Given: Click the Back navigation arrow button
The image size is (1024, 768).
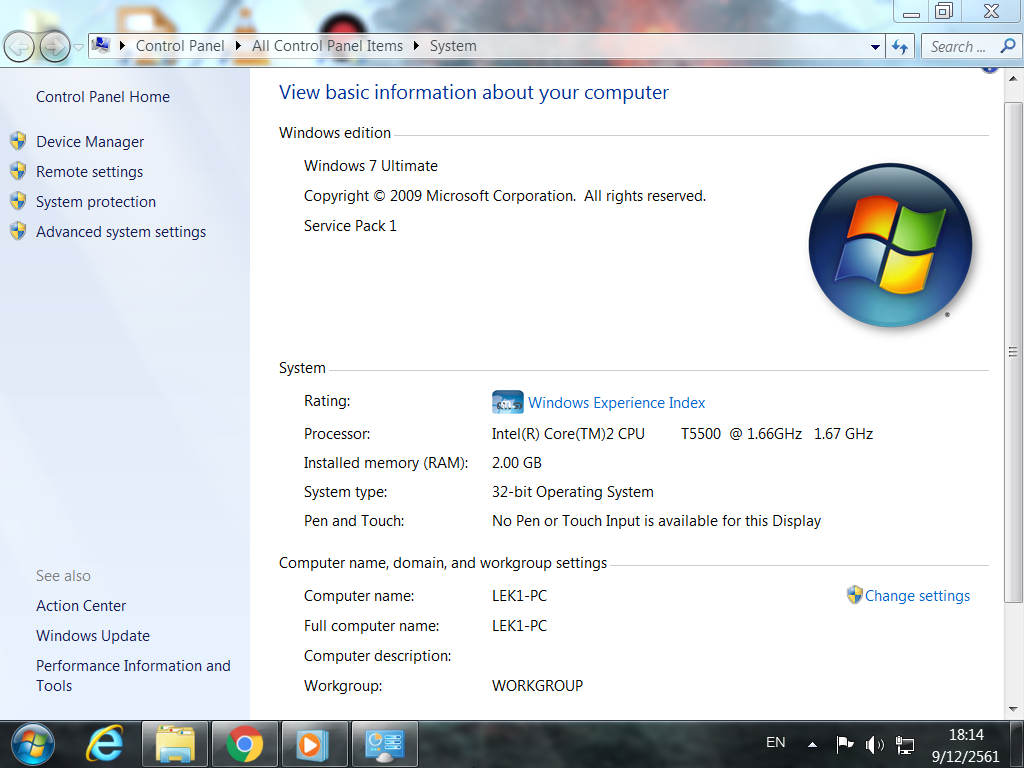Looking at the screenshot, I should [x=19, y=47].
